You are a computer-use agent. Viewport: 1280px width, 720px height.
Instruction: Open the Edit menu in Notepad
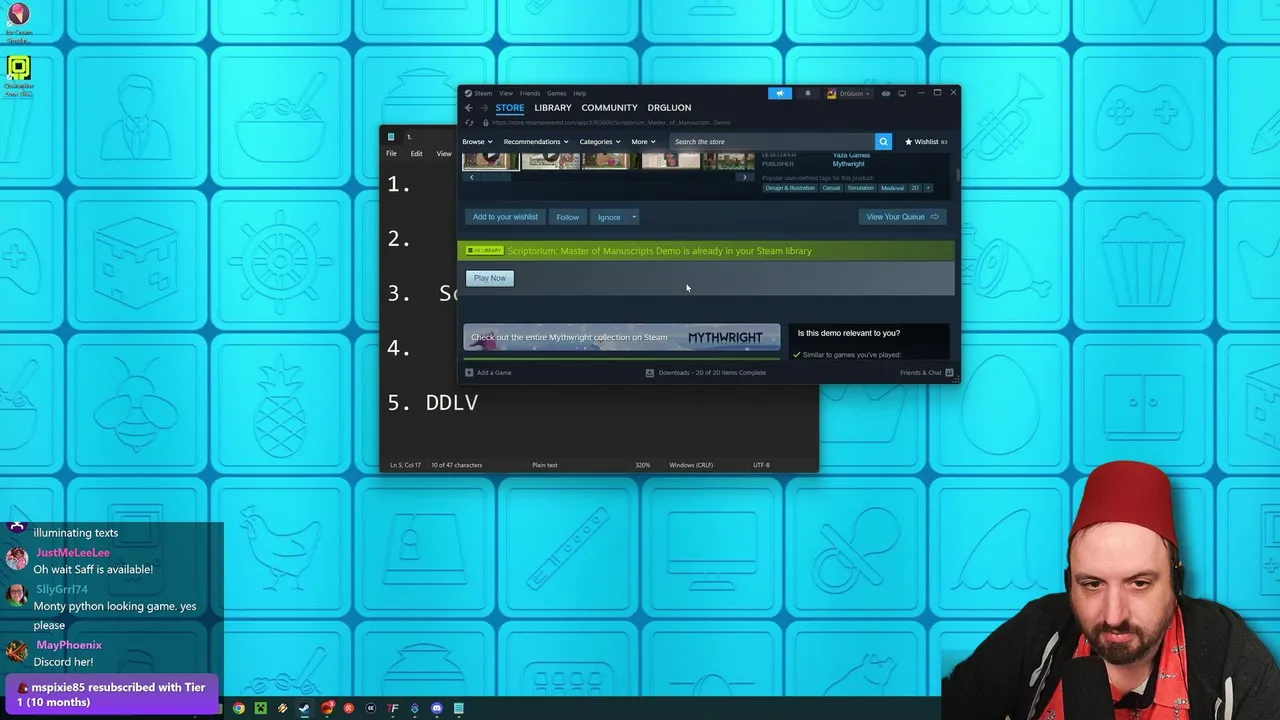416,154
